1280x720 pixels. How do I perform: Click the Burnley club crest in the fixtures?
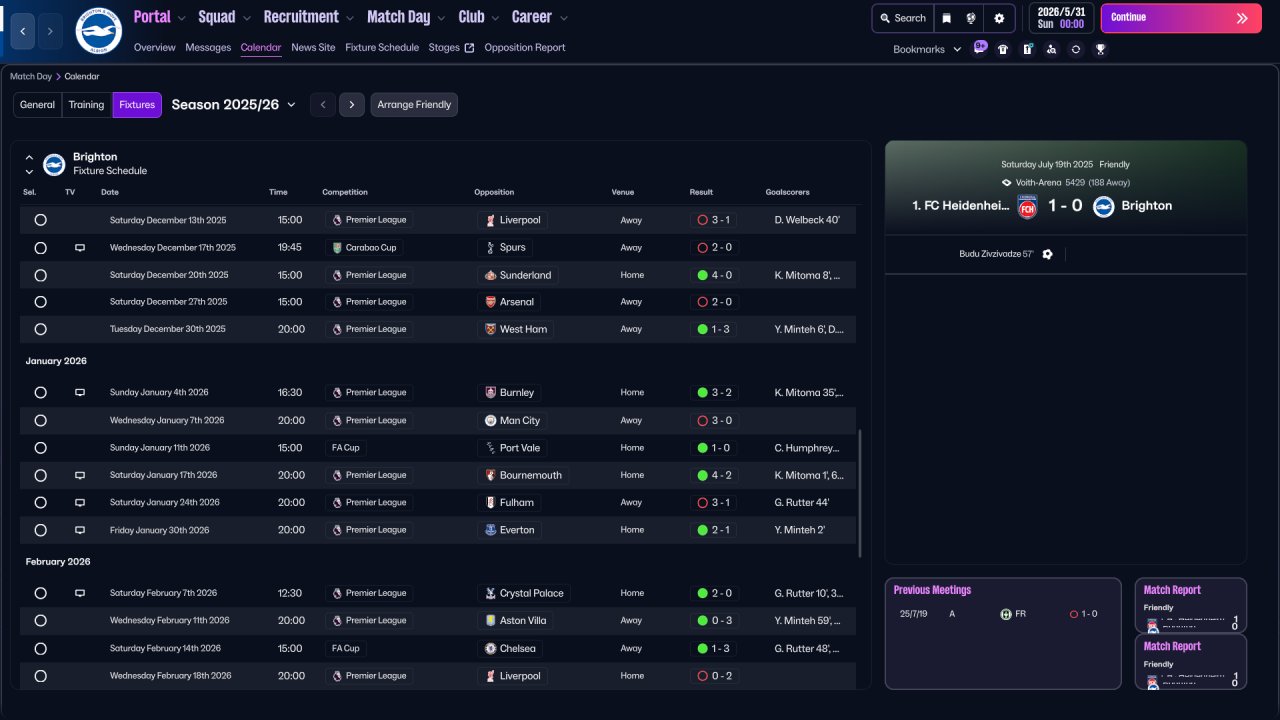click(490, 393)
